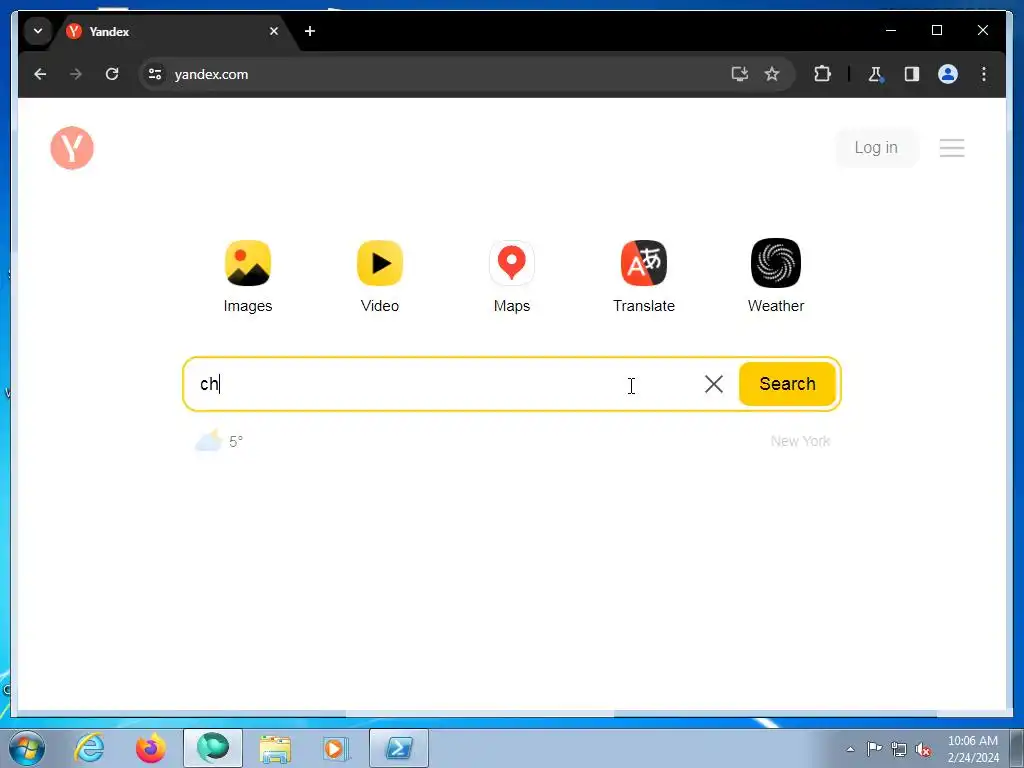Expand the tab search dropdown arrow
1024x768 pixels.
click(x=38, y=31)
